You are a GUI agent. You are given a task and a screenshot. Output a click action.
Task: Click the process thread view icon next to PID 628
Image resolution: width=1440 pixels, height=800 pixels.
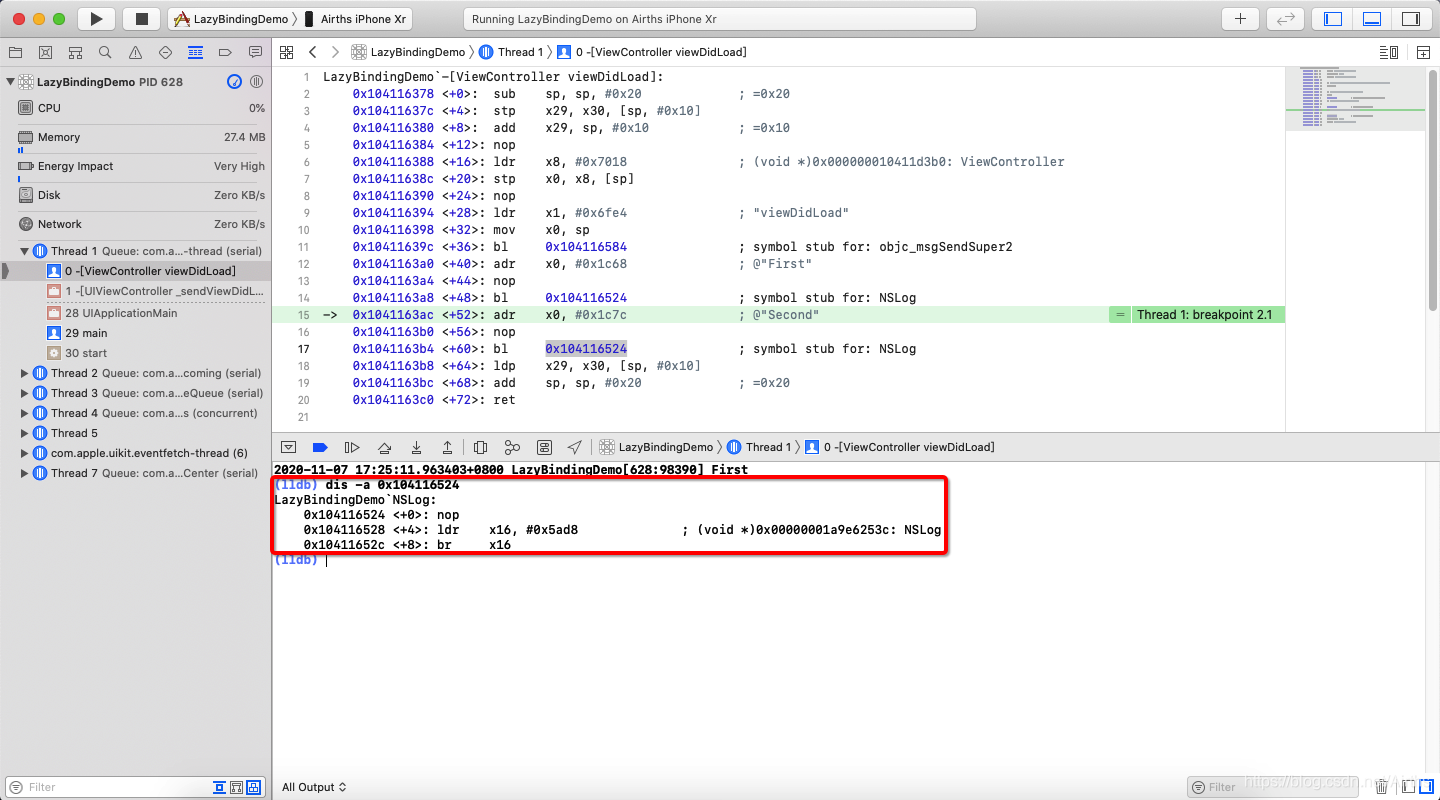tap(256, 82)
